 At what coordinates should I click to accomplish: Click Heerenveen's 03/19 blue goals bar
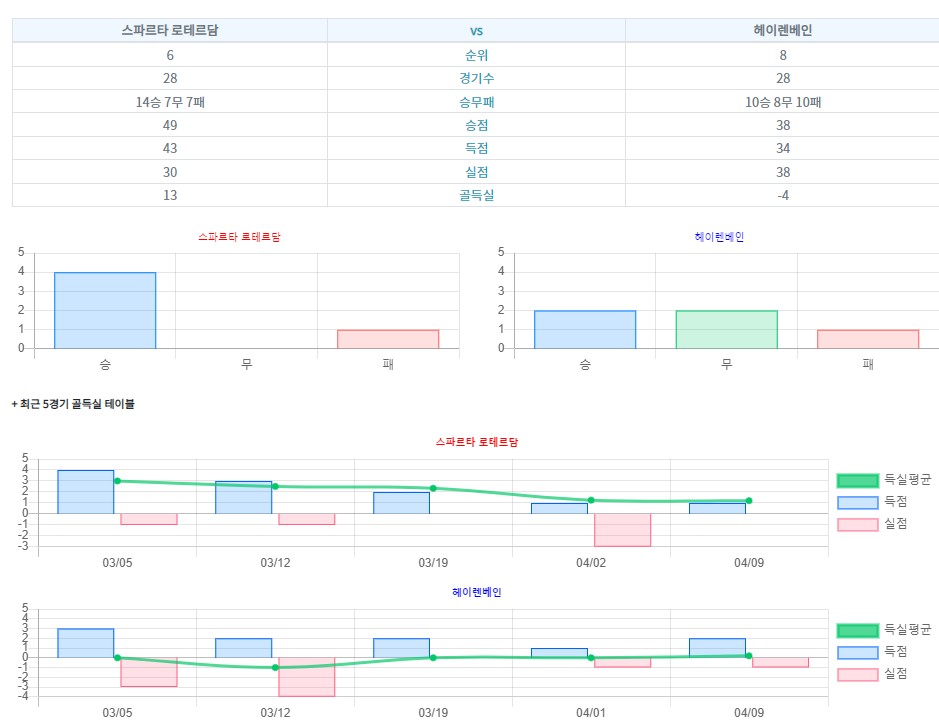401,648
